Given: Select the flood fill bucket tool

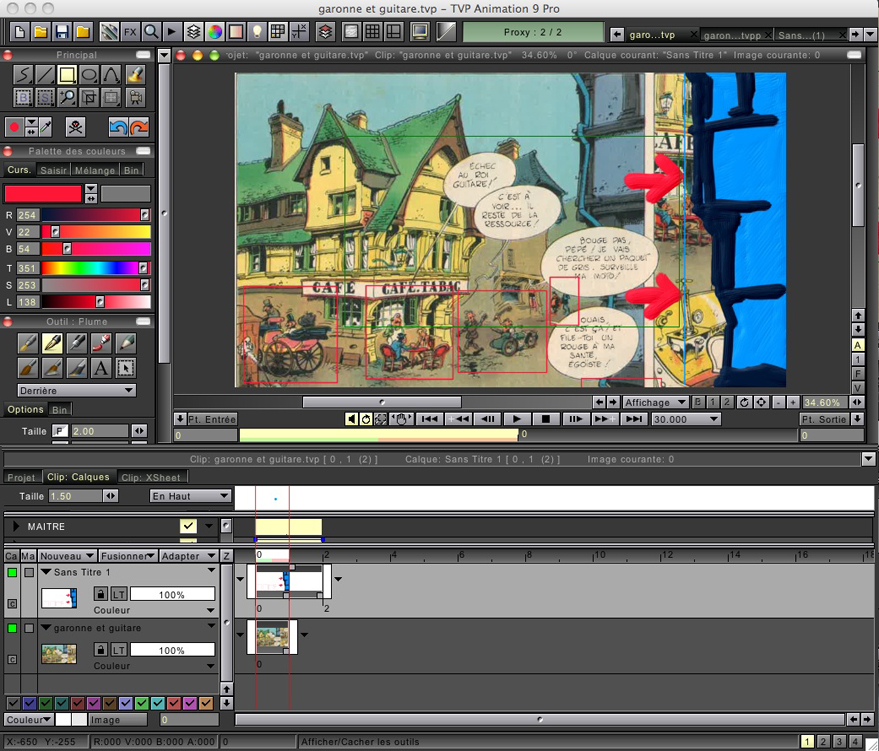Looking at the screenshot, I should coord(135,75).
